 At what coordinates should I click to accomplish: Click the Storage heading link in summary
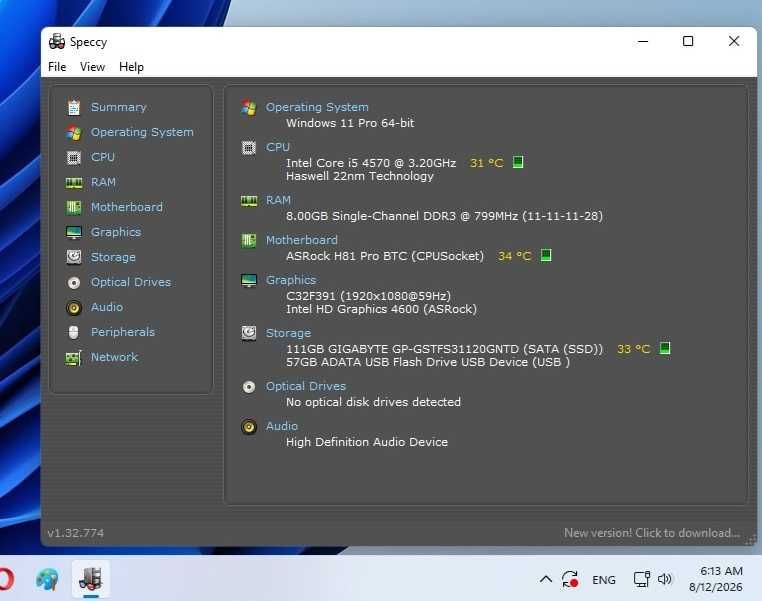(288, 333)
